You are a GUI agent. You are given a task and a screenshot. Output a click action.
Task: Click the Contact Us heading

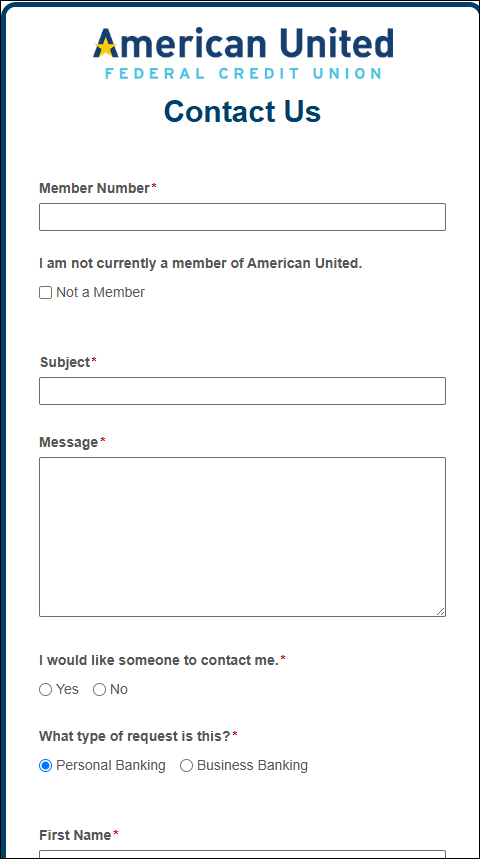tap(242, 111)
